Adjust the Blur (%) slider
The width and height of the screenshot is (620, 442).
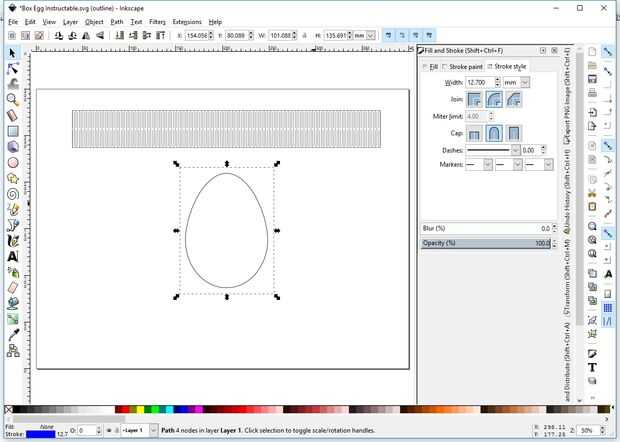pos(486,229)
